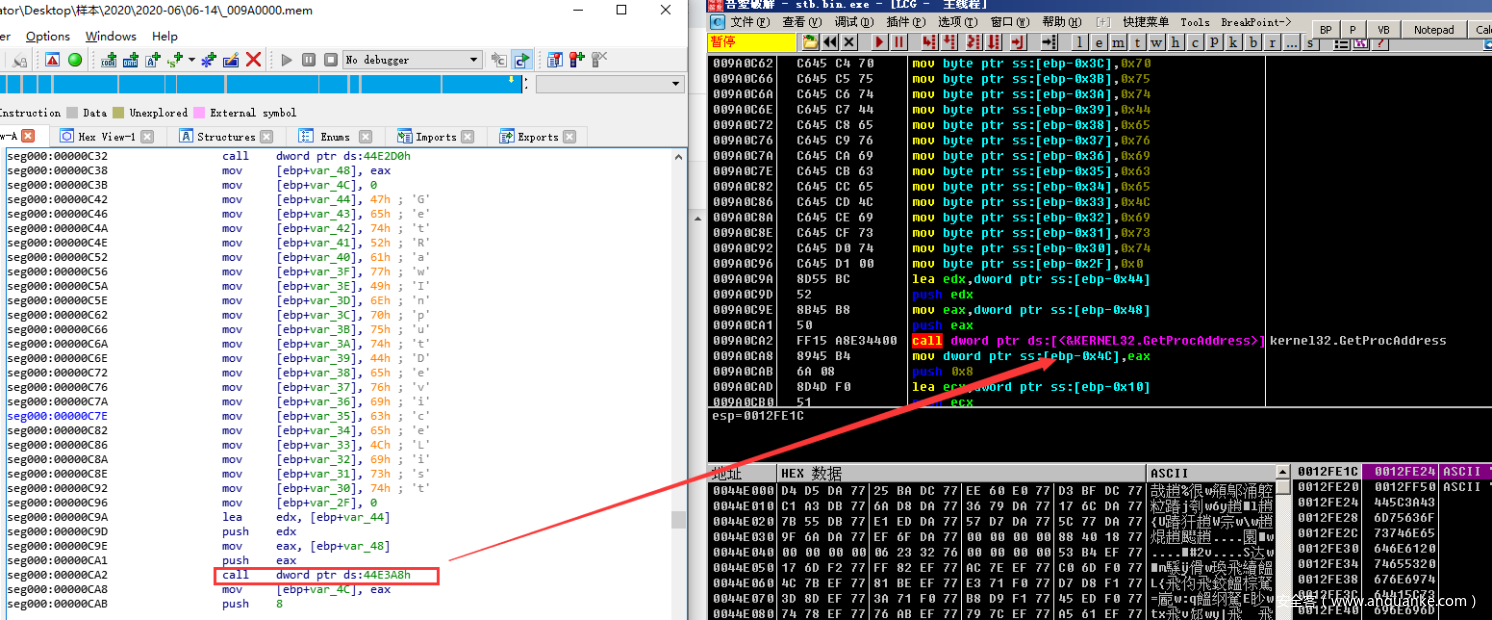The width and height of the screenshot is (1492, 620).
Task: Expand the dropdown arrow beside green plus icon
Action: [x=192, y=60]
